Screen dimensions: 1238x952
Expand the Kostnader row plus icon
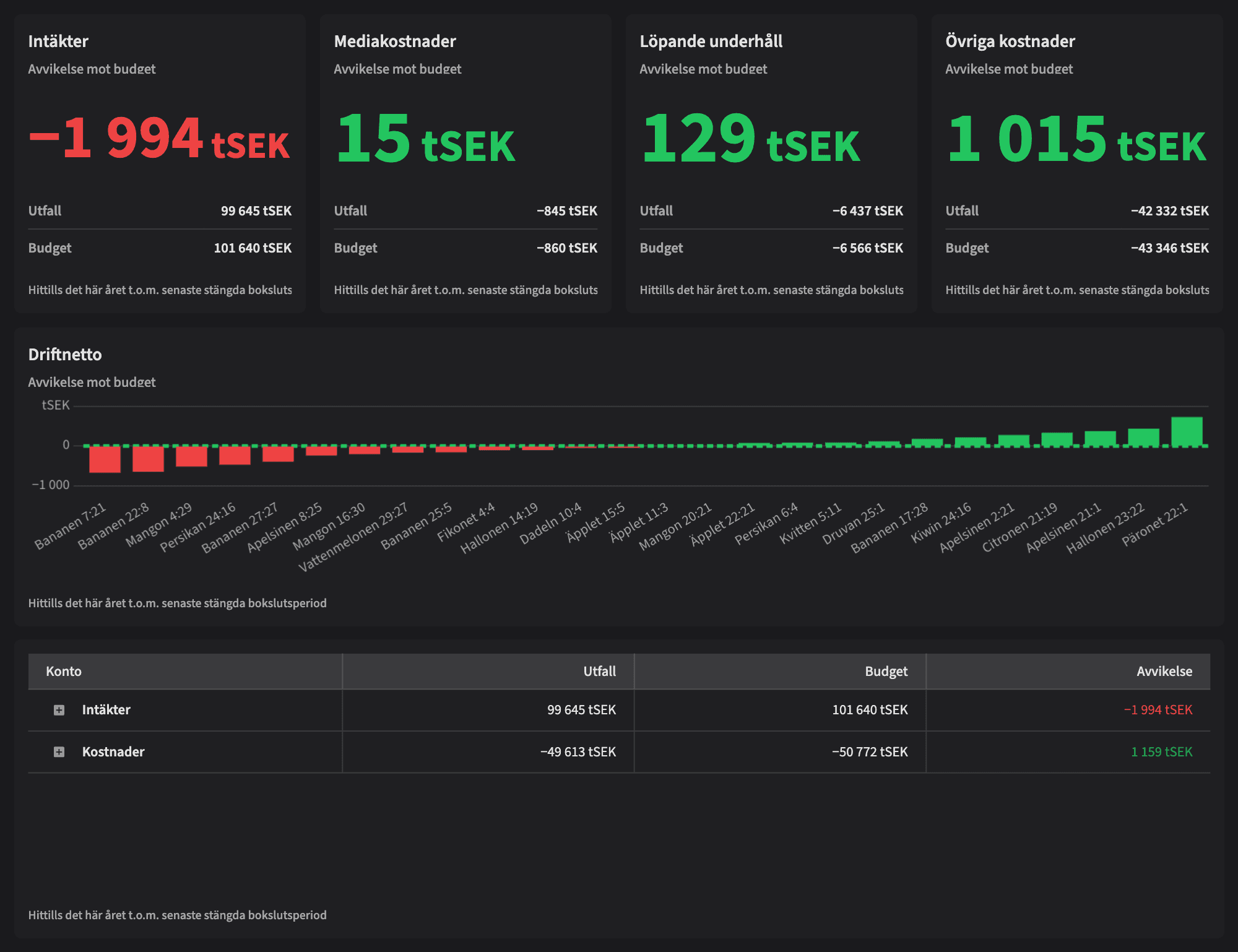click(x=59, y=751)
